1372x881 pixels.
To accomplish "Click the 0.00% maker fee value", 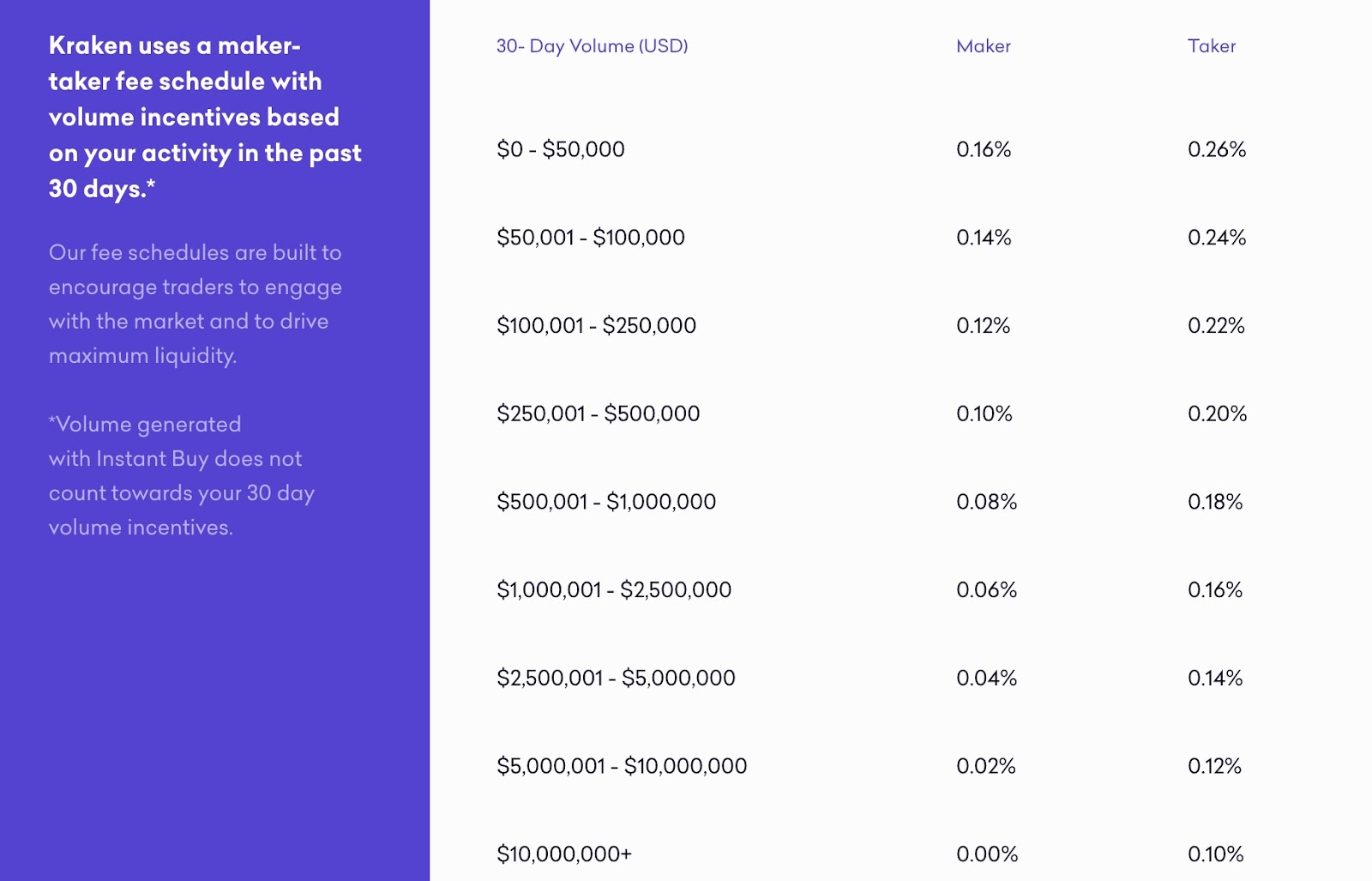I will tap(986, 854).
